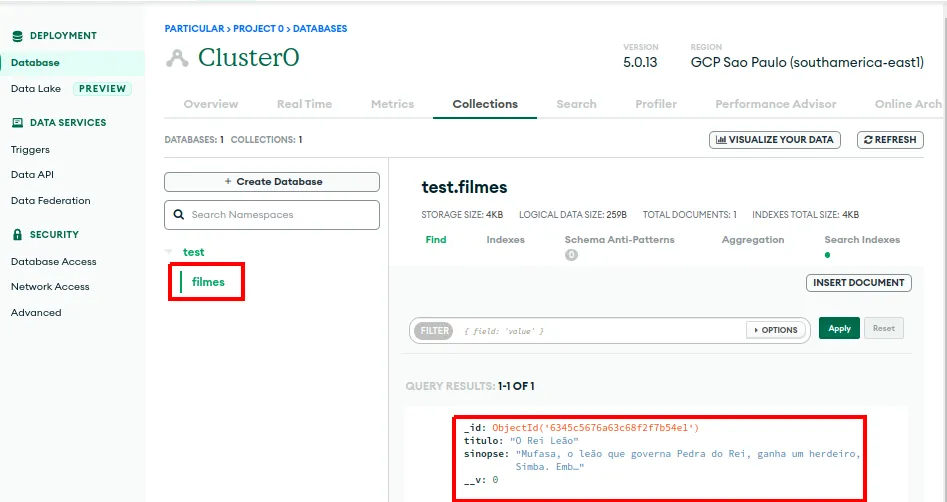Screen dimensions: 947x502
Task: Focus the Search Namespaces input
Action: pyautogui.click(x=272, y=215)
